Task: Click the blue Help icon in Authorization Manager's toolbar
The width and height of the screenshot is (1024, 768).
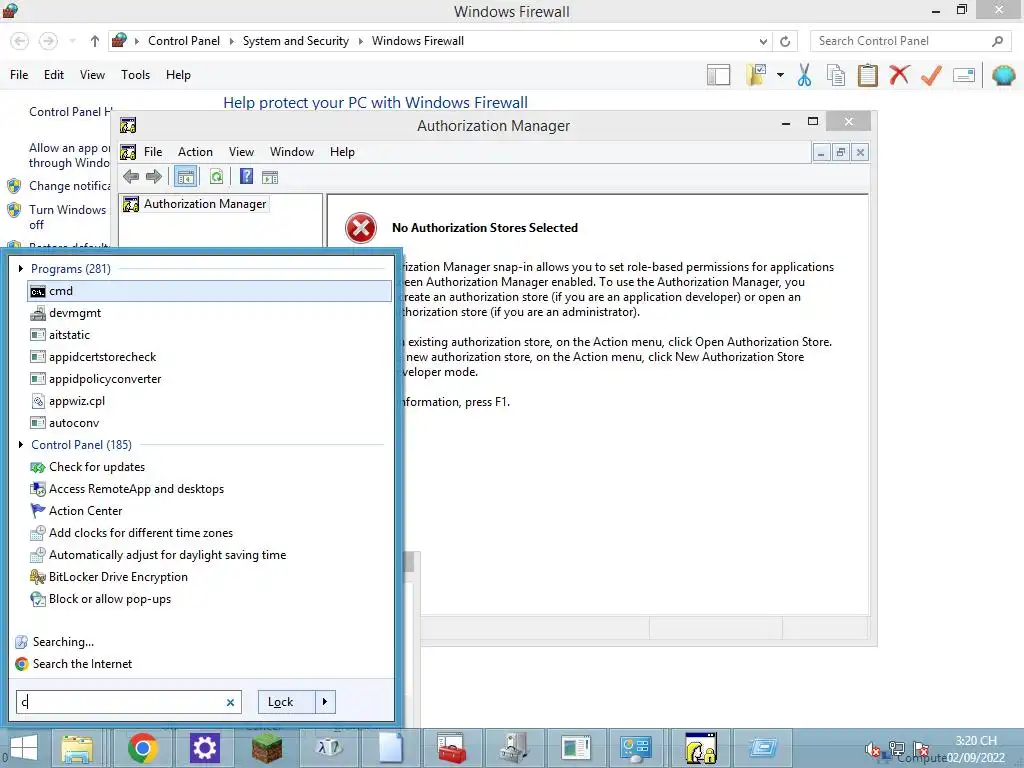Action: click(246, 176)
